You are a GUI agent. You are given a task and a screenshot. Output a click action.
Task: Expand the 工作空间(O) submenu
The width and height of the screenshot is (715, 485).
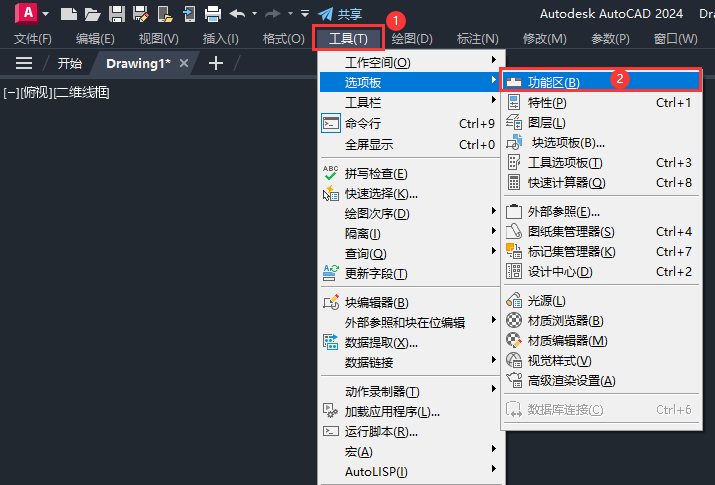(409, 62)
